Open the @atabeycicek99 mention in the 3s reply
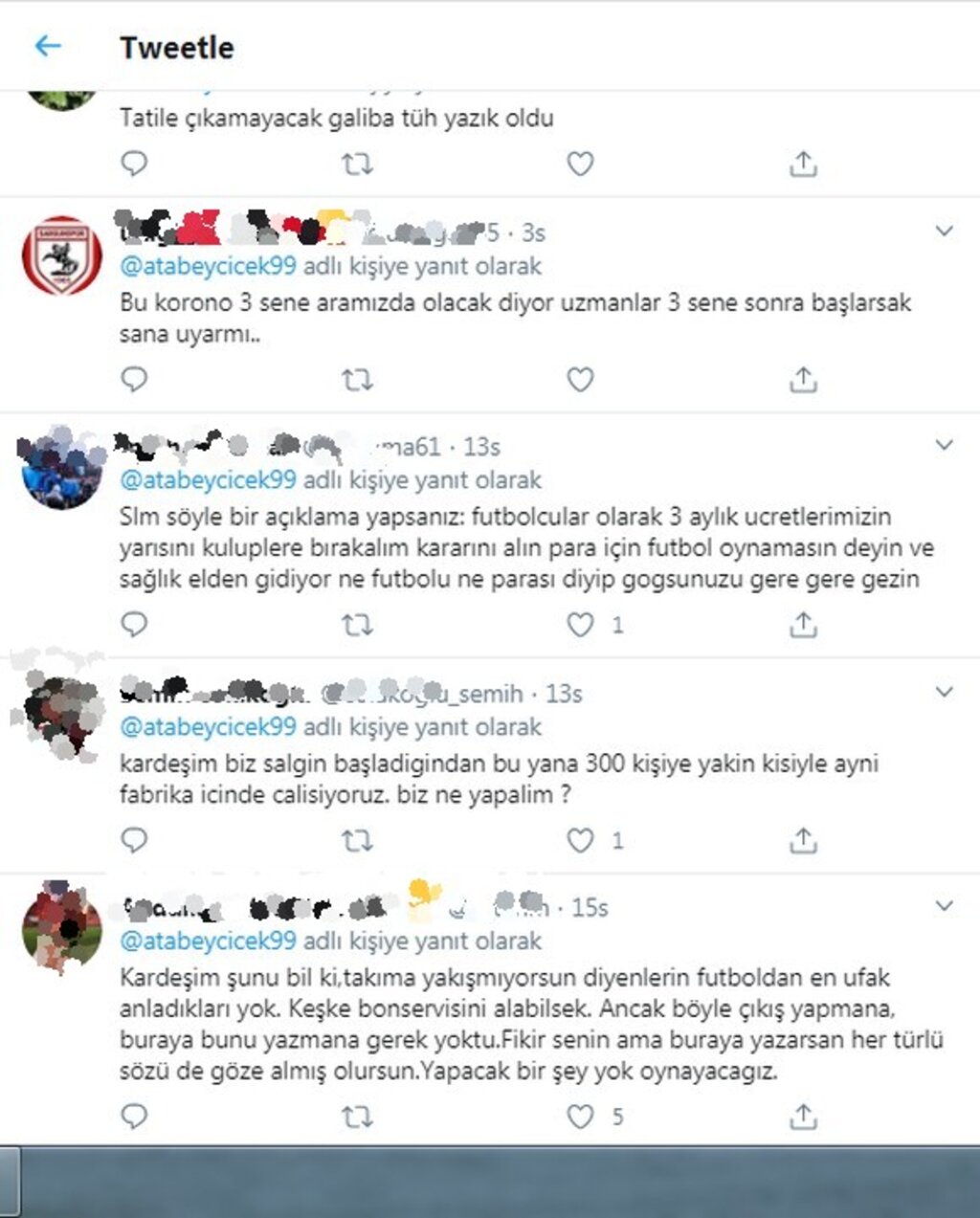 [208, 266]
